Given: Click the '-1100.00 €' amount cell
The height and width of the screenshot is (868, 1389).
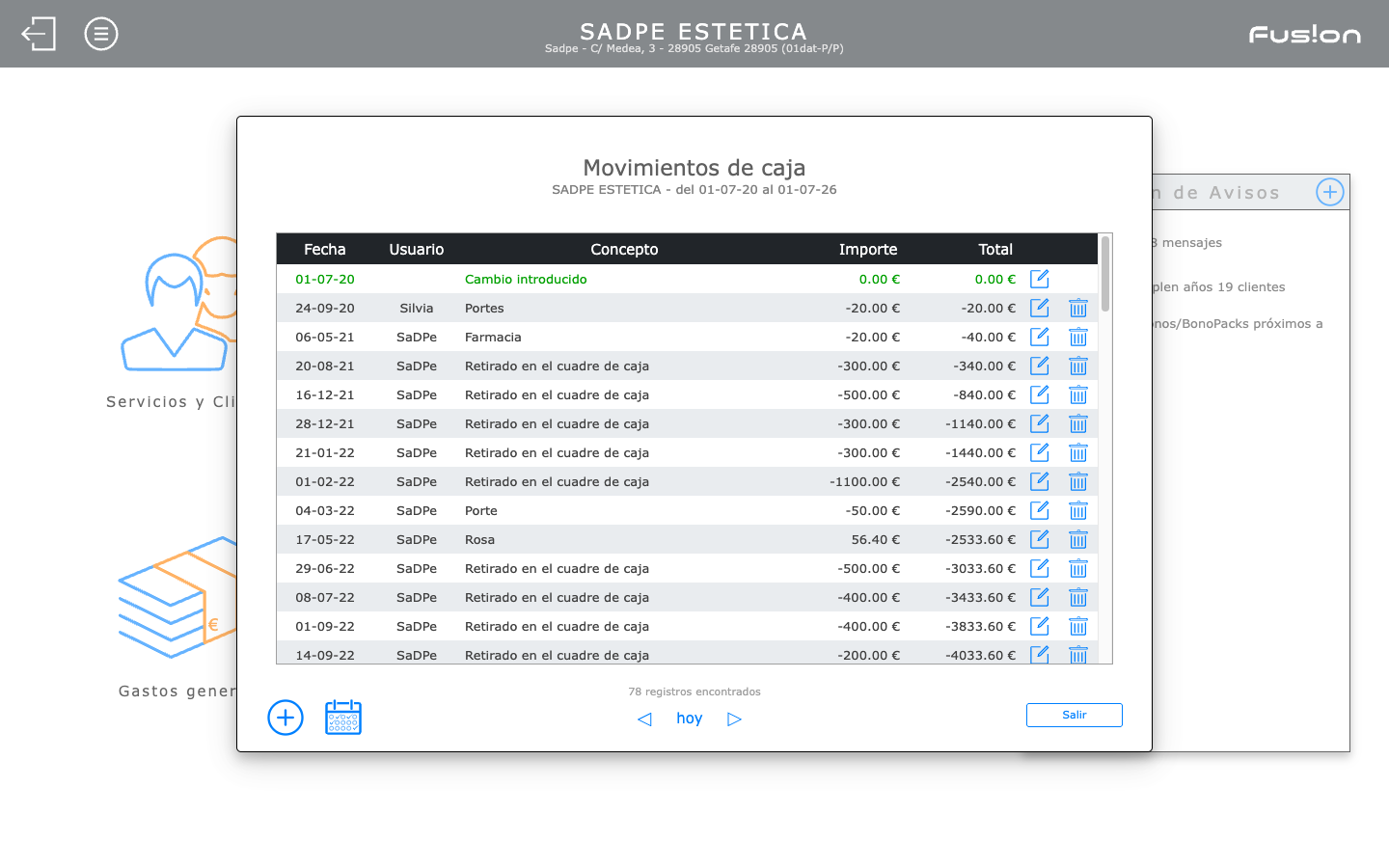Looking at the screenshot, I should [864, 481].
